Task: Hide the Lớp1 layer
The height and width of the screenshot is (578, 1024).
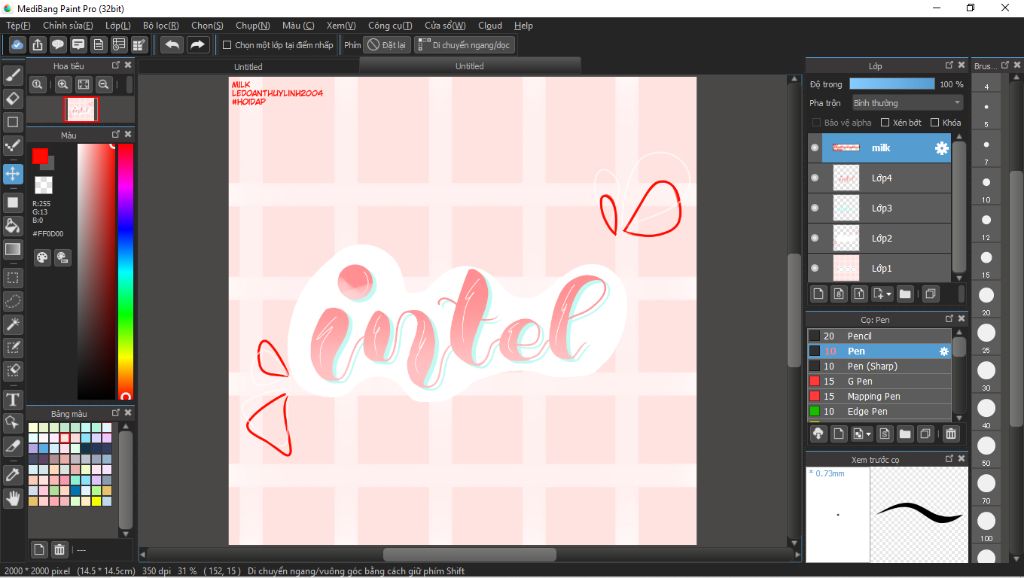Action: point(814,268)
